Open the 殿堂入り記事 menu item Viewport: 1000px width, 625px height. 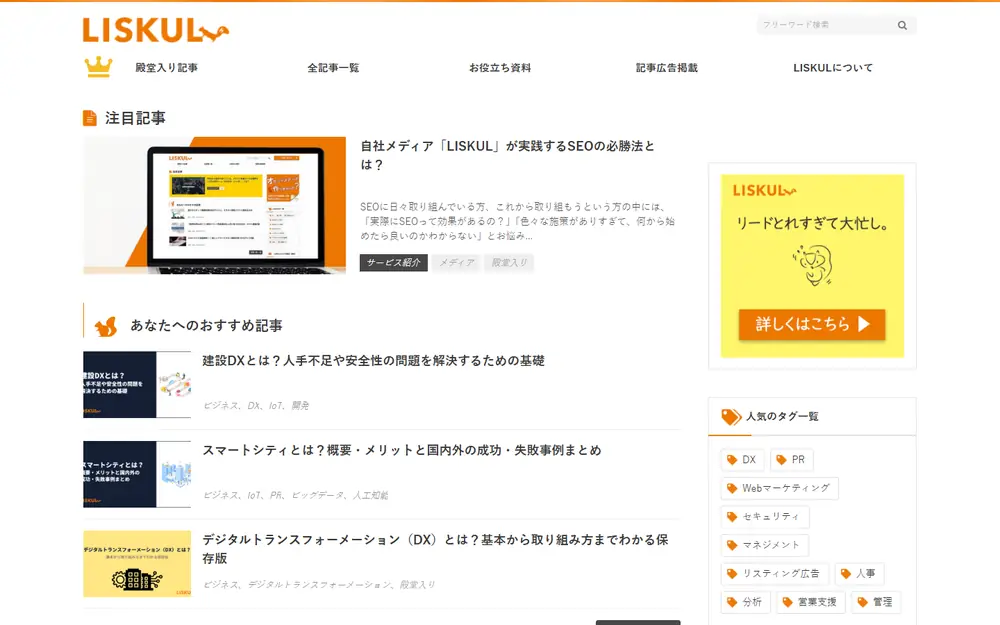coord(166,68)
